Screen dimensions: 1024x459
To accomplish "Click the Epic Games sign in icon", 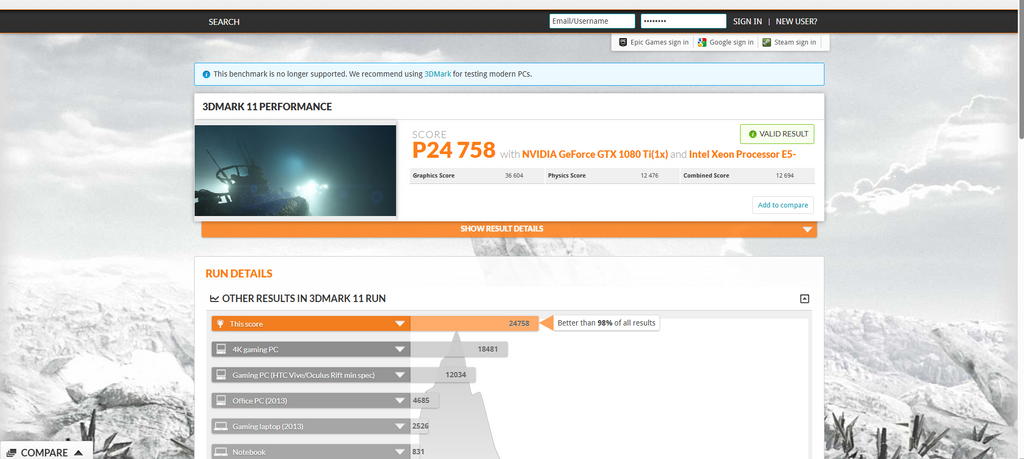I will (x=623, y=42).
